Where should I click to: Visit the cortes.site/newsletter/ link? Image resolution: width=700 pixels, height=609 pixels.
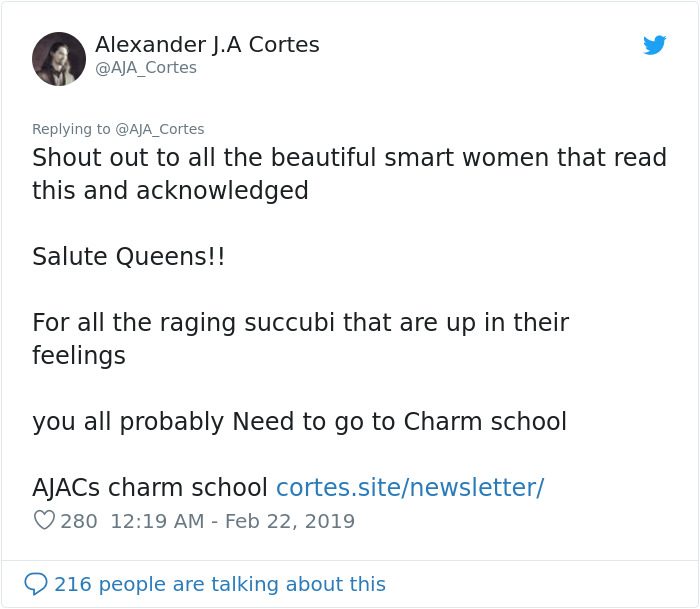tap(409, 488)
